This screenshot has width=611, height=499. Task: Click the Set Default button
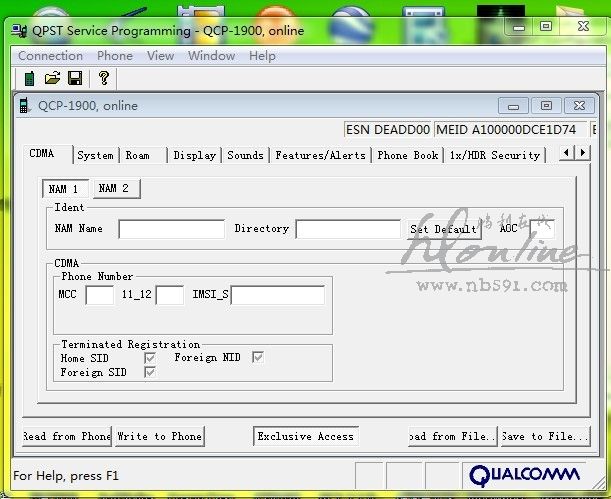[x=444, y=229]
